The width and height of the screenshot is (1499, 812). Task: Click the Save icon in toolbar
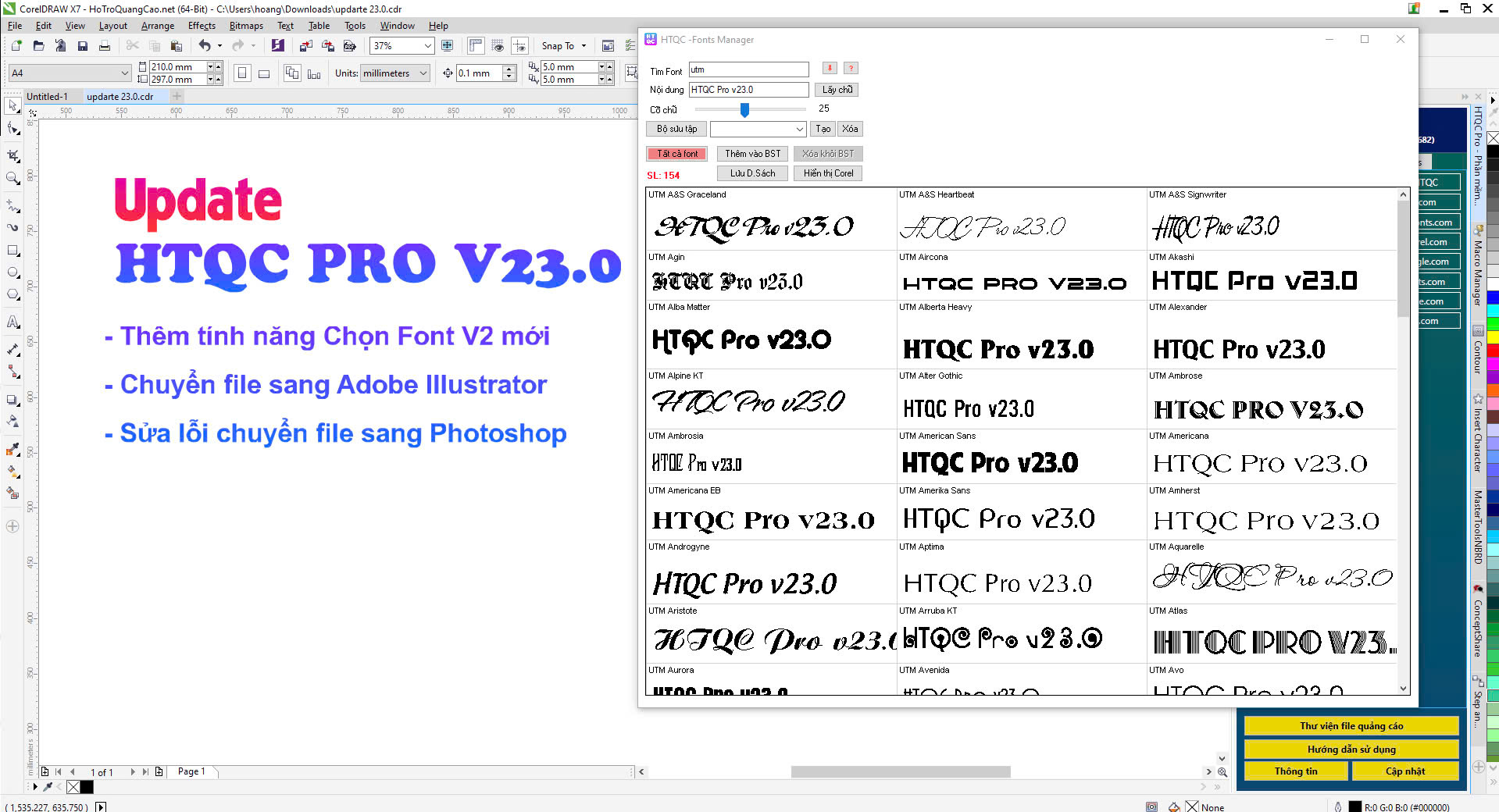pyautogui.click(x=82, y=46)
